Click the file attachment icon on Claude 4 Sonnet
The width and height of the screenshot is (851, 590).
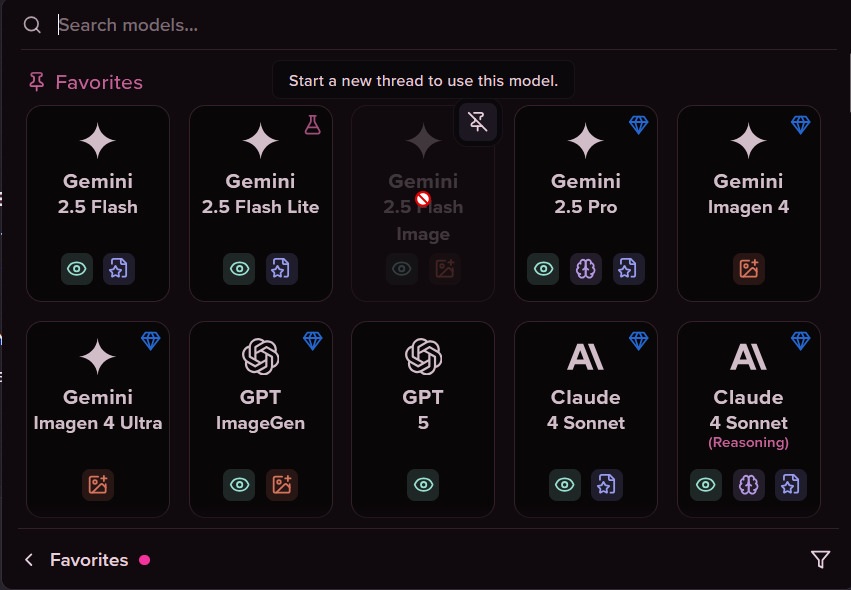[607, 485]
